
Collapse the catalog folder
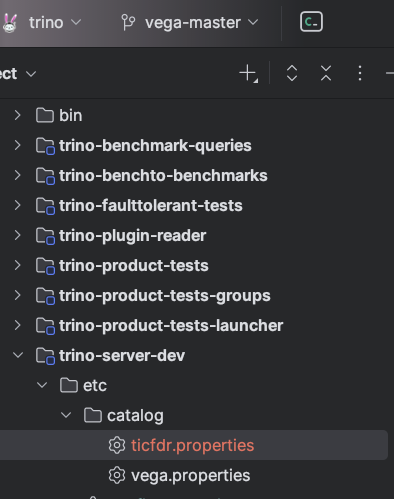click(x=66, y=415)
